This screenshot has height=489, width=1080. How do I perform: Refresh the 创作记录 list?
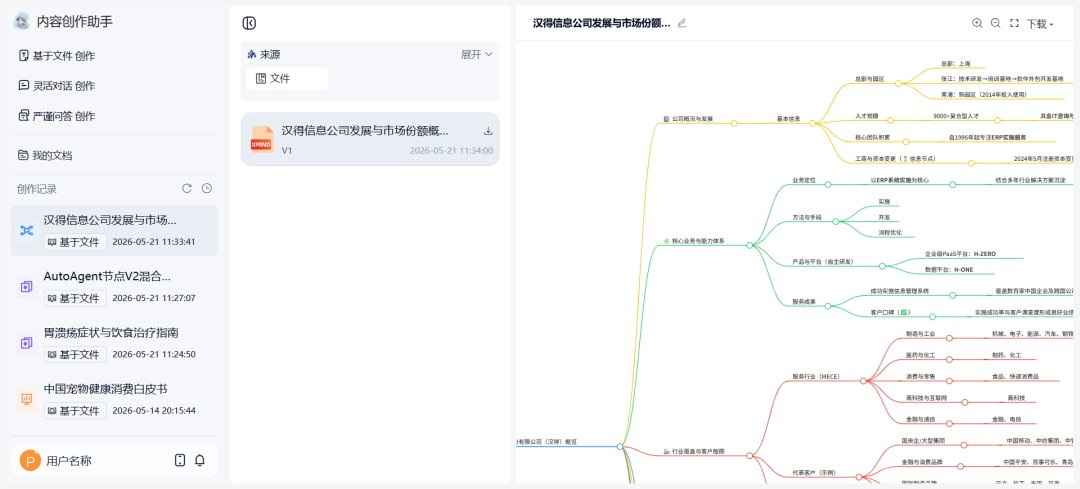coord(187,189)
